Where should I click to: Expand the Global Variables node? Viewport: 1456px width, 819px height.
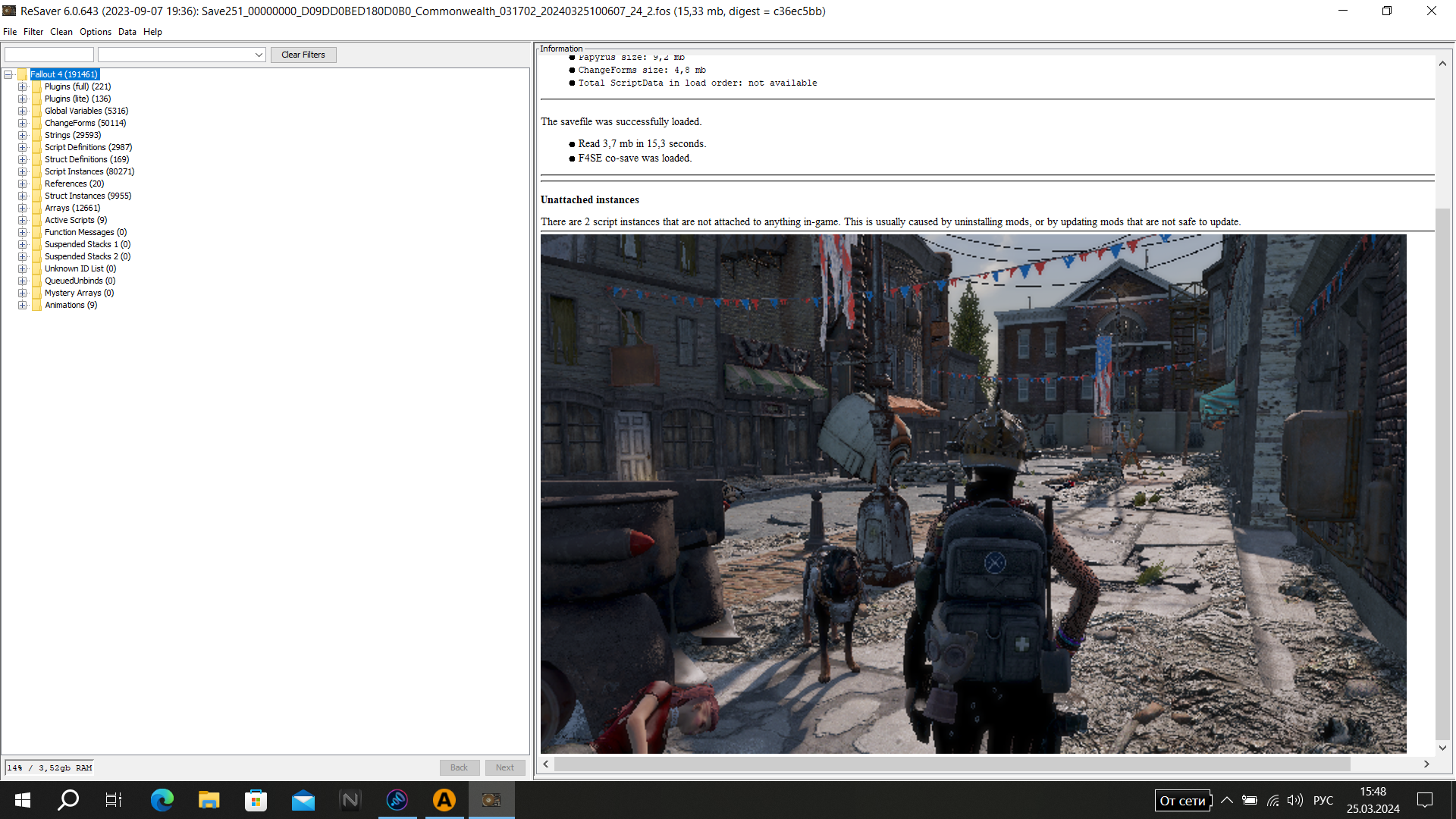pos(23,111)
